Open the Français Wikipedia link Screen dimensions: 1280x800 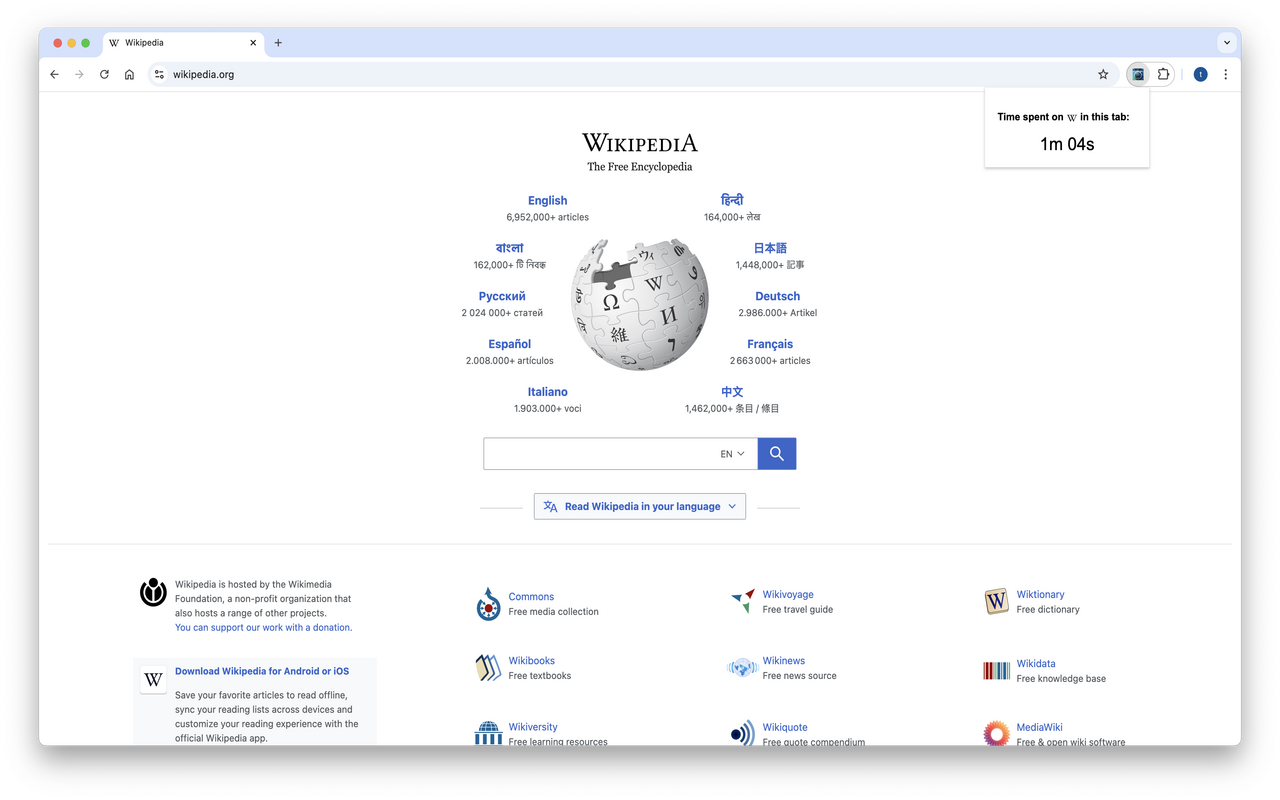tap(770, 344)
